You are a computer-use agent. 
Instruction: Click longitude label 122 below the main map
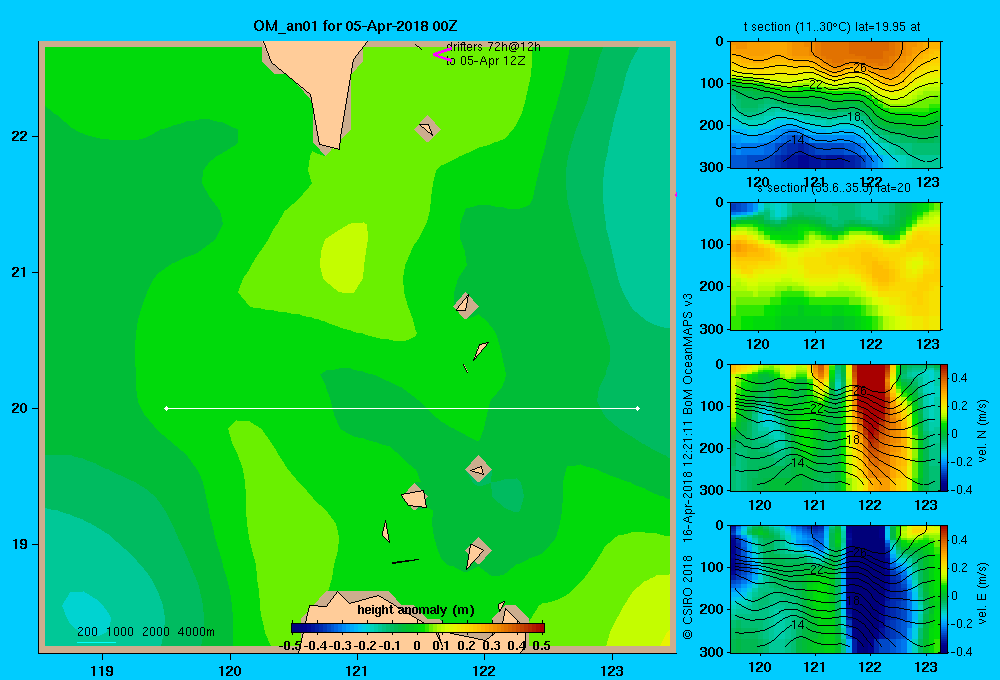click(484, 670)
